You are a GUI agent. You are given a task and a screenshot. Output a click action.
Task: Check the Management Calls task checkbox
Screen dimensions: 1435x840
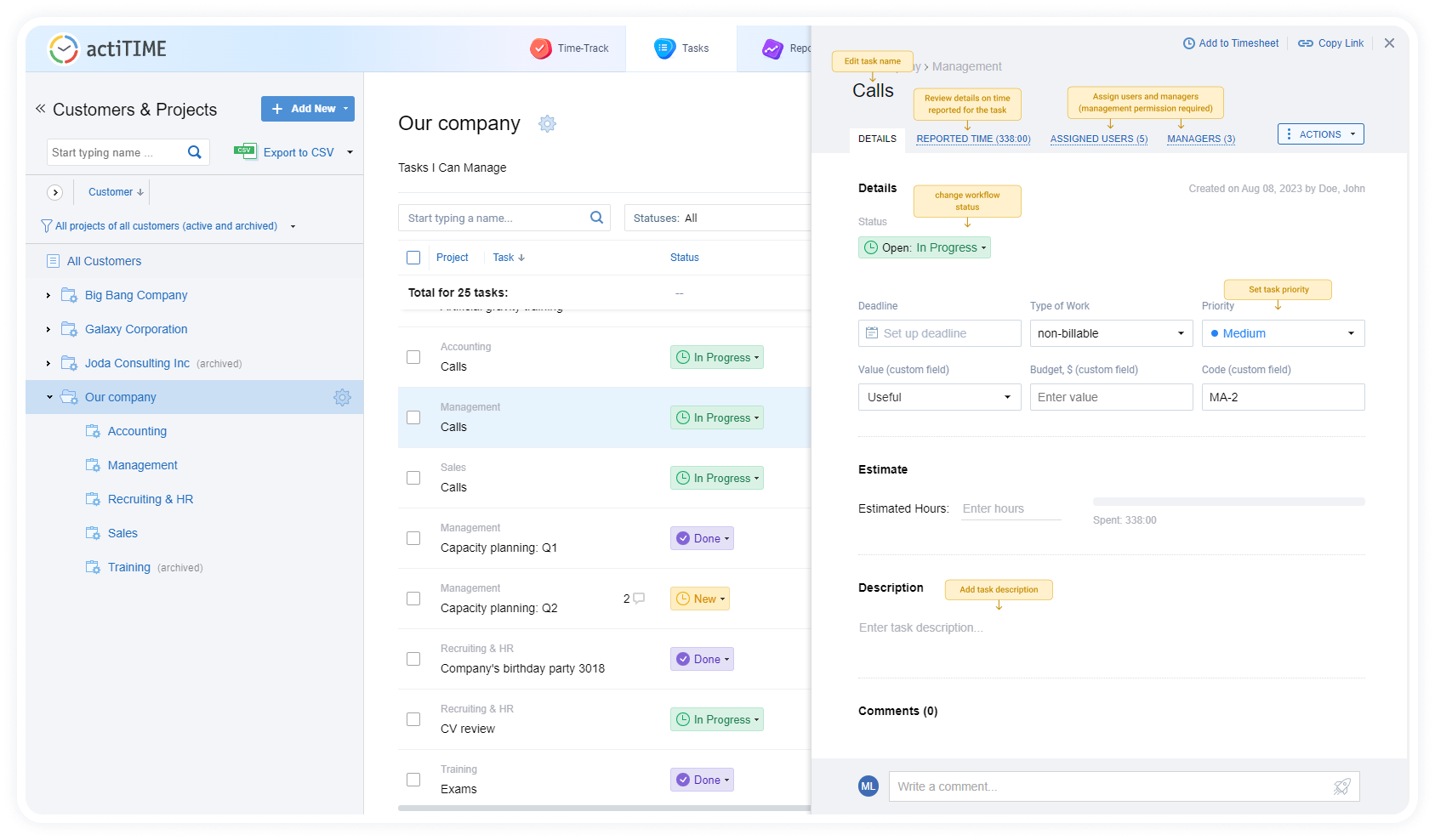[x=413, y=417]
